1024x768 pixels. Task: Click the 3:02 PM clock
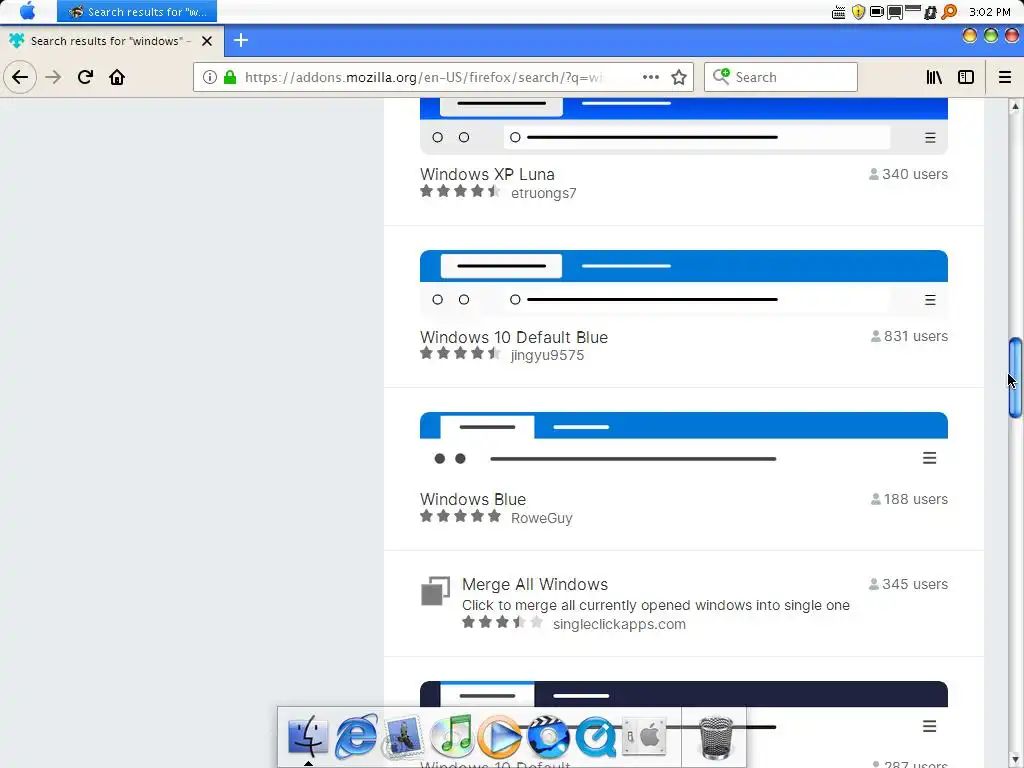click(989, 12)
